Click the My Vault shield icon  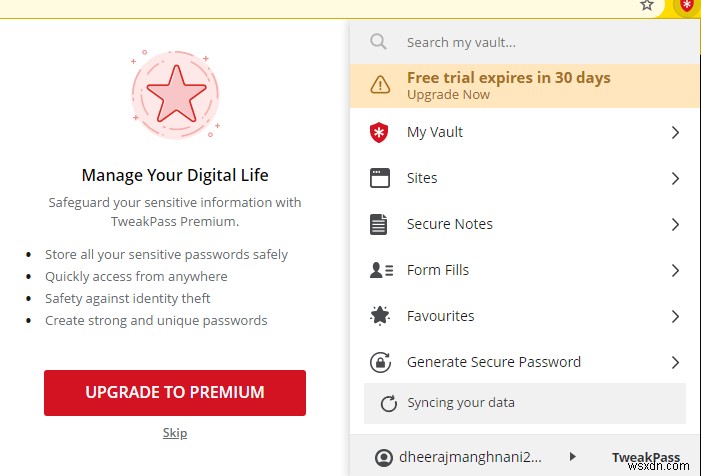[379, 132]
